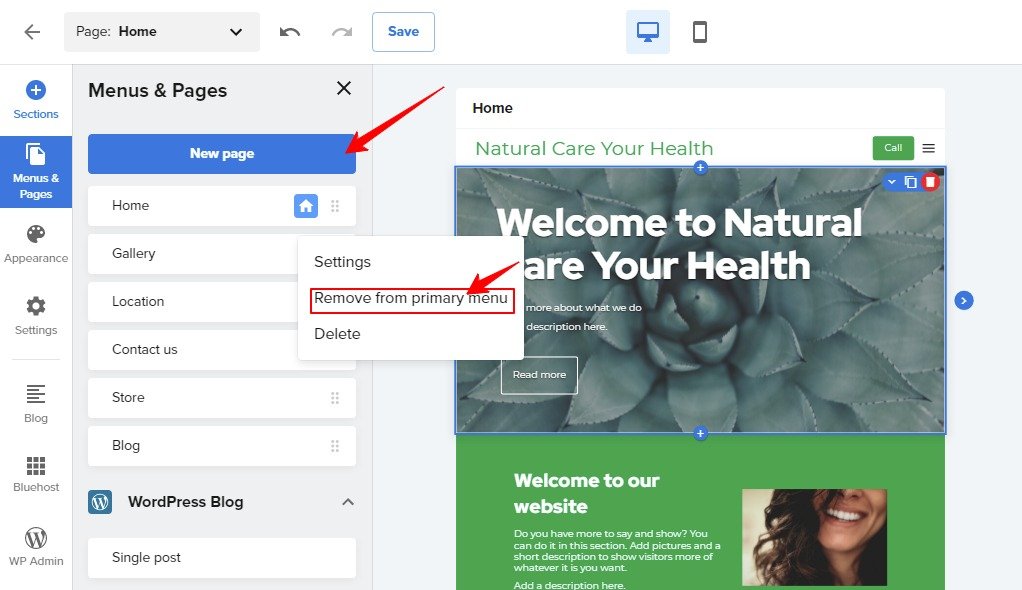Open the Page: Home dropdown
Screen dimensions: 1022x590
pos(161,32)
